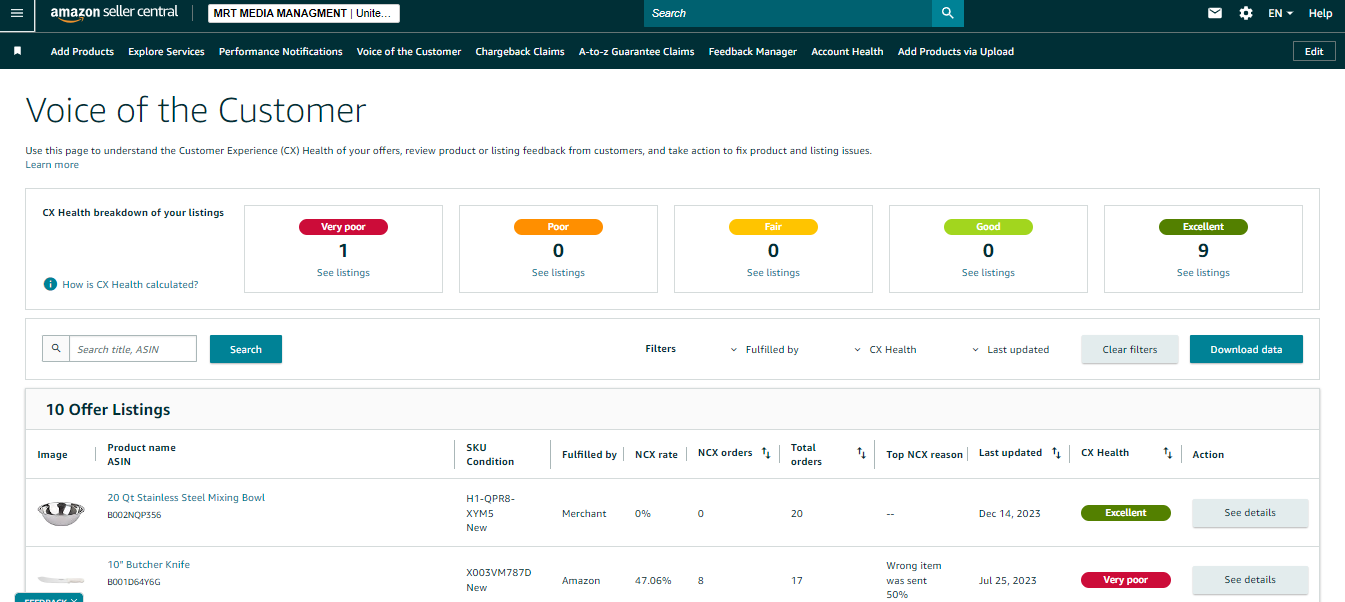See listings under Very poor
The width and height of the screenshot is (1345, 602).
tap(343, 272)
